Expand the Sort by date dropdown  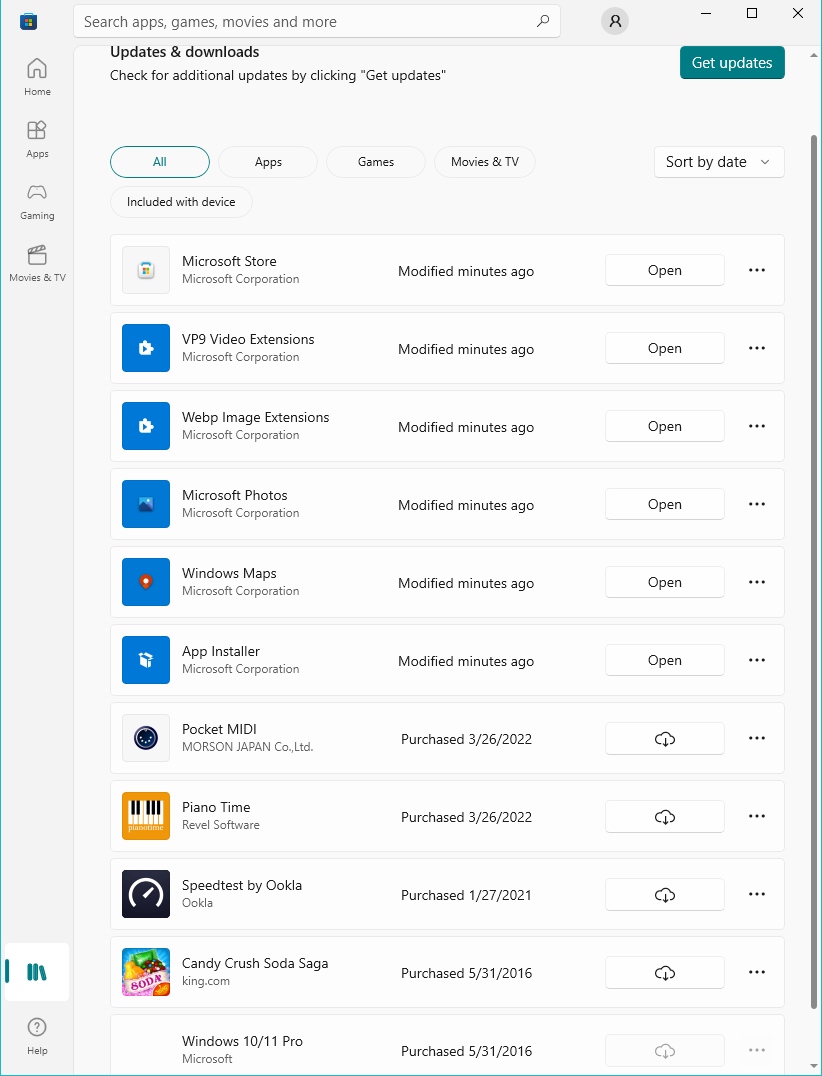(718, 162)
